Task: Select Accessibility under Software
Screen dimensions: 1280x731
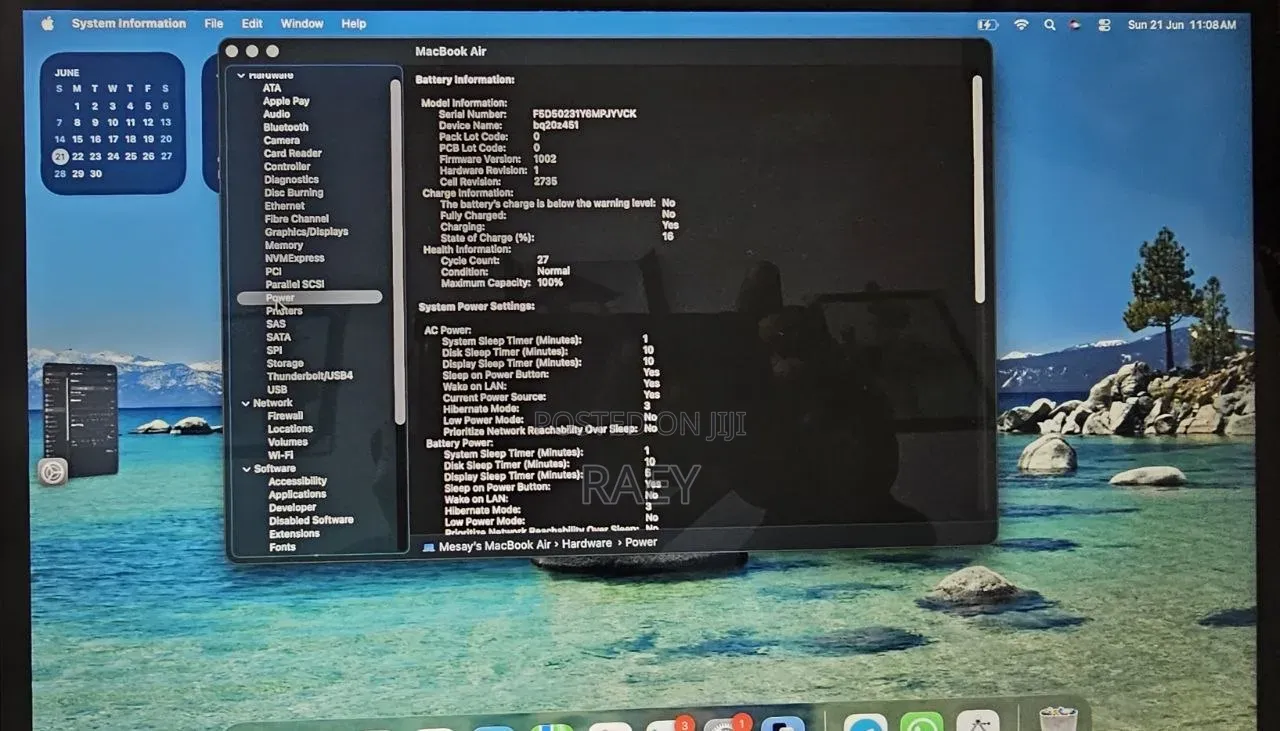Action: [298, 482]
